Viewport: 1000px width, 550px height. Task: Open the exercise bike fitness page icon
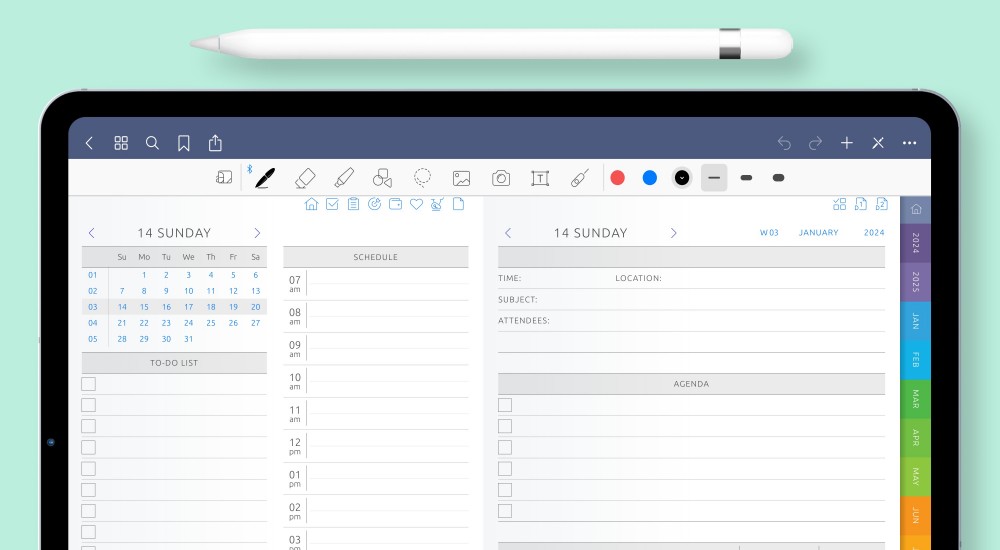[437, 204]
